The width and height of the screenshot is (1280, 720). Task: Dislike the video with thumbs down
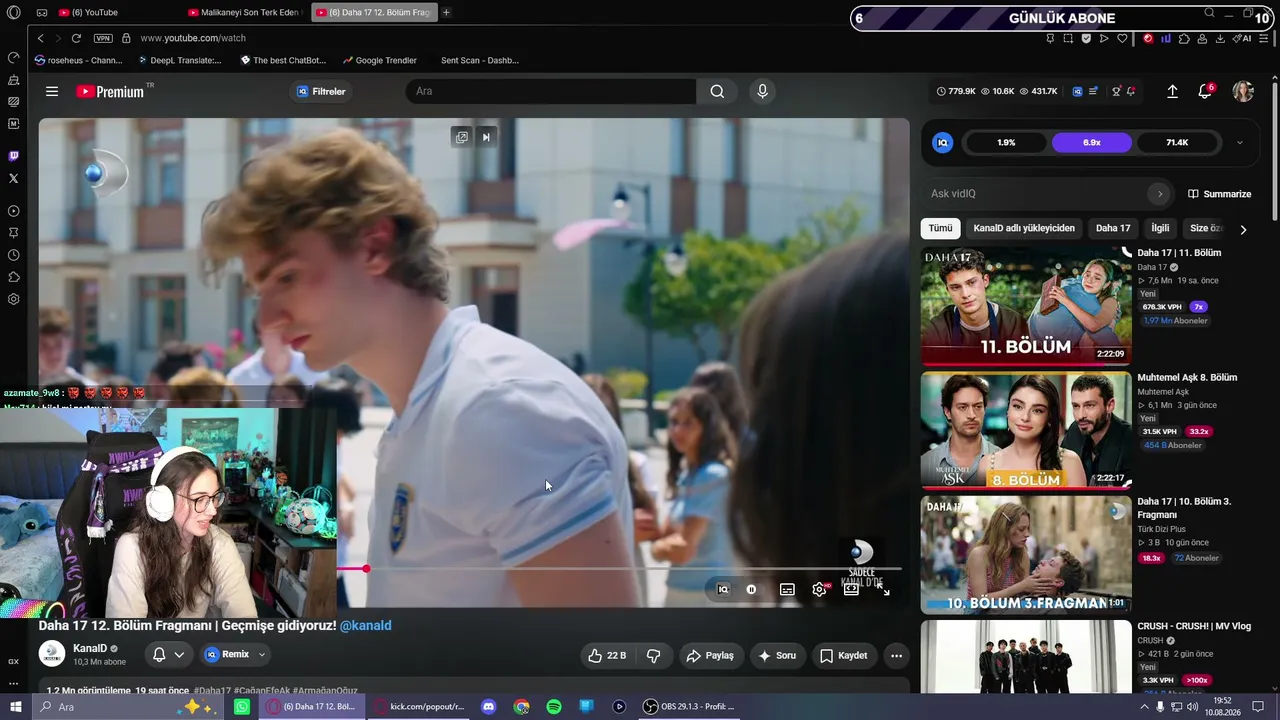(x=653, y=656)
